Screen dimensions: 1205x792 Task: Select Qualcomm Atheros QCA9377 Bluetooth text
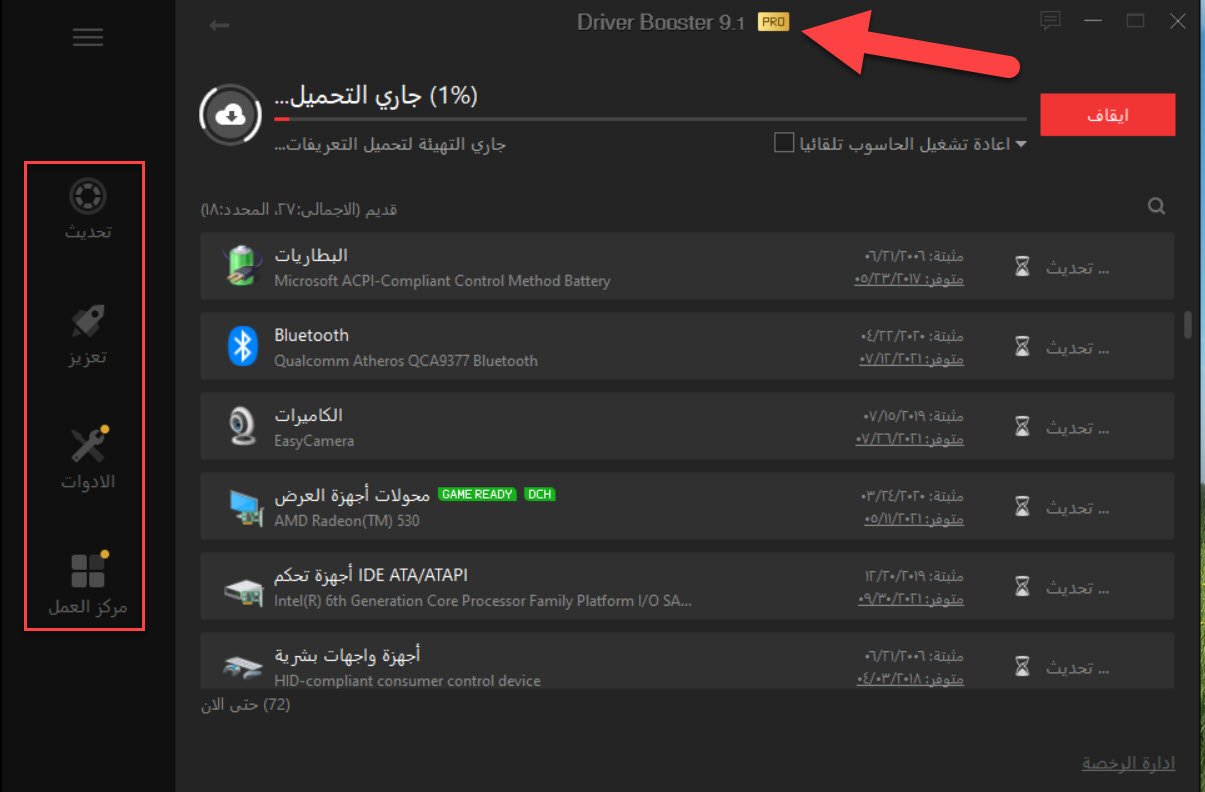point(406,361)
